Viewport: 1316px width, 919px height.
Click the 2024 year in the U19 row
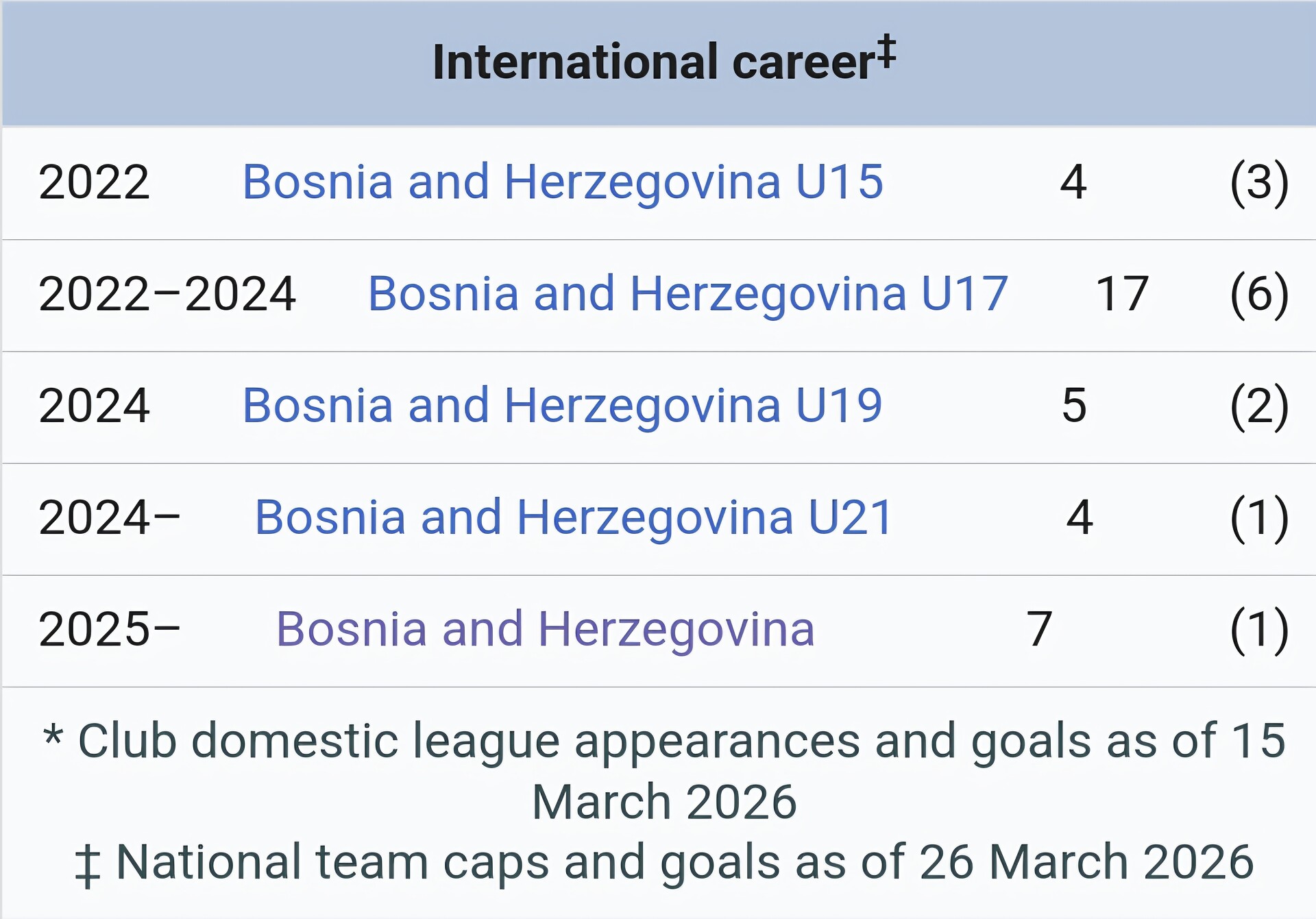point(94,406)
